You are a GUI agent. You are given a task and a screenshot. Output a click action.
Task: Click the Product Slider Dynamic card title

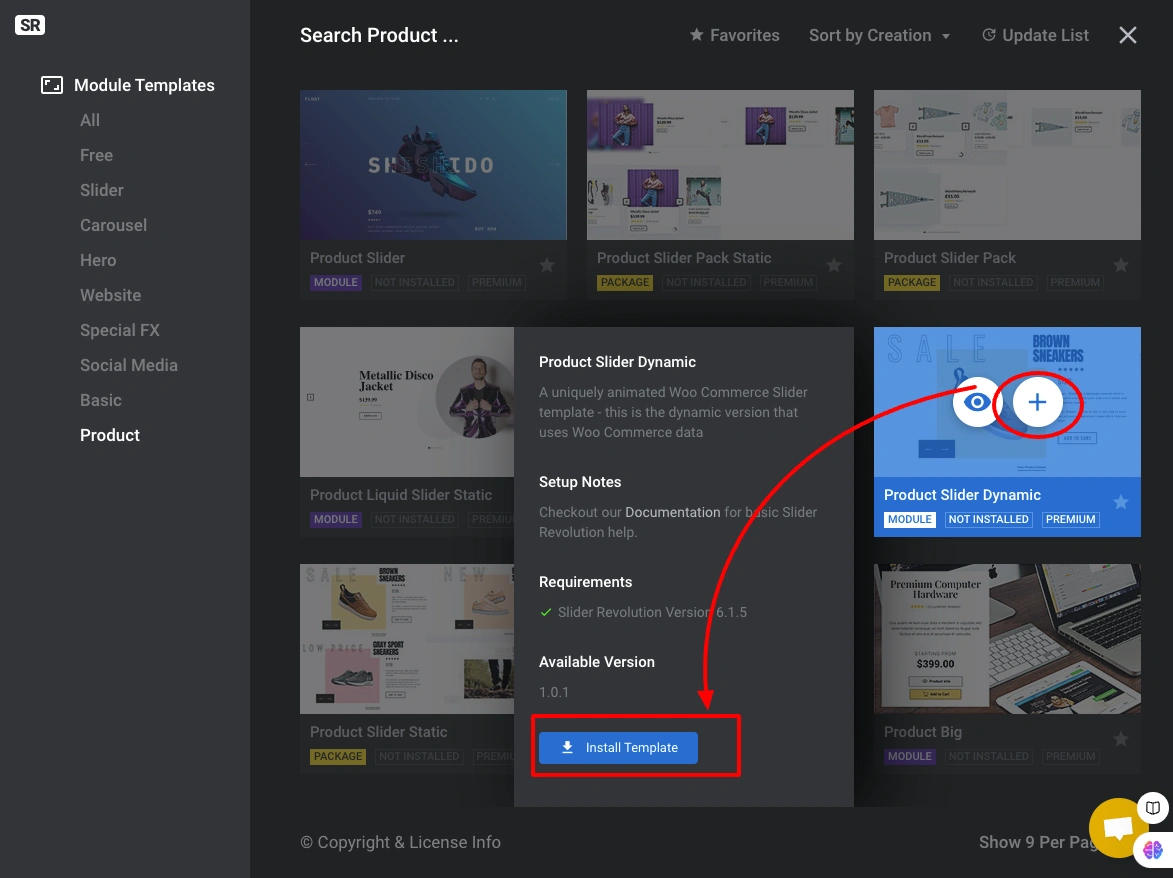coord(962,495)
